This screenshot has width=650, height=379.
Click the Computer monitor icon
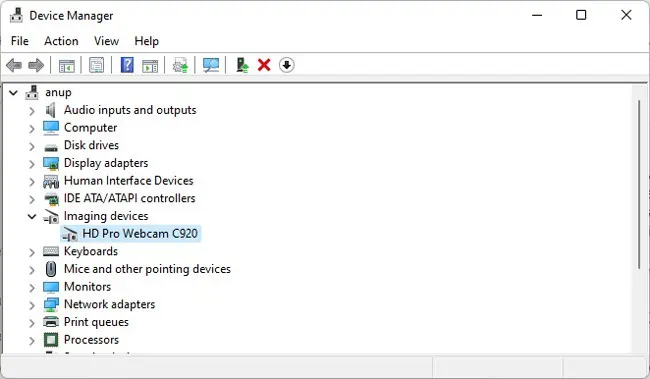(x=51, y=128)
